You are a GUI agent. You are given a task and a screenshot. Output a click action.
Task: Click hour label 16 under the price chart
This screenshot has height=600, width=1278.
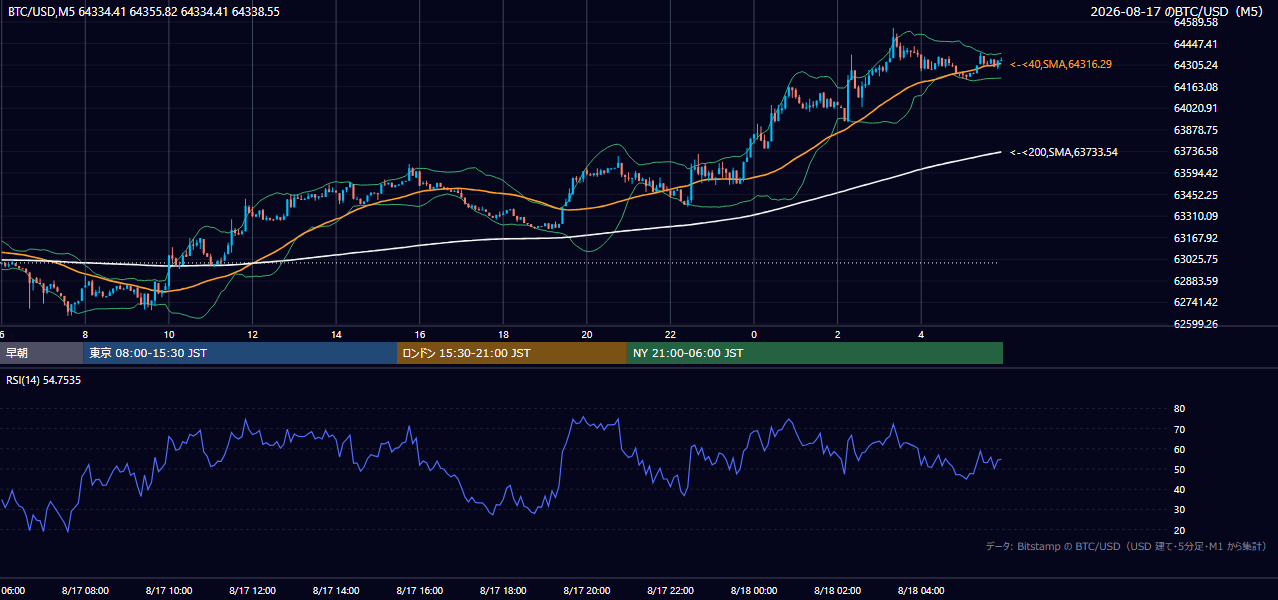pos(420,335)
